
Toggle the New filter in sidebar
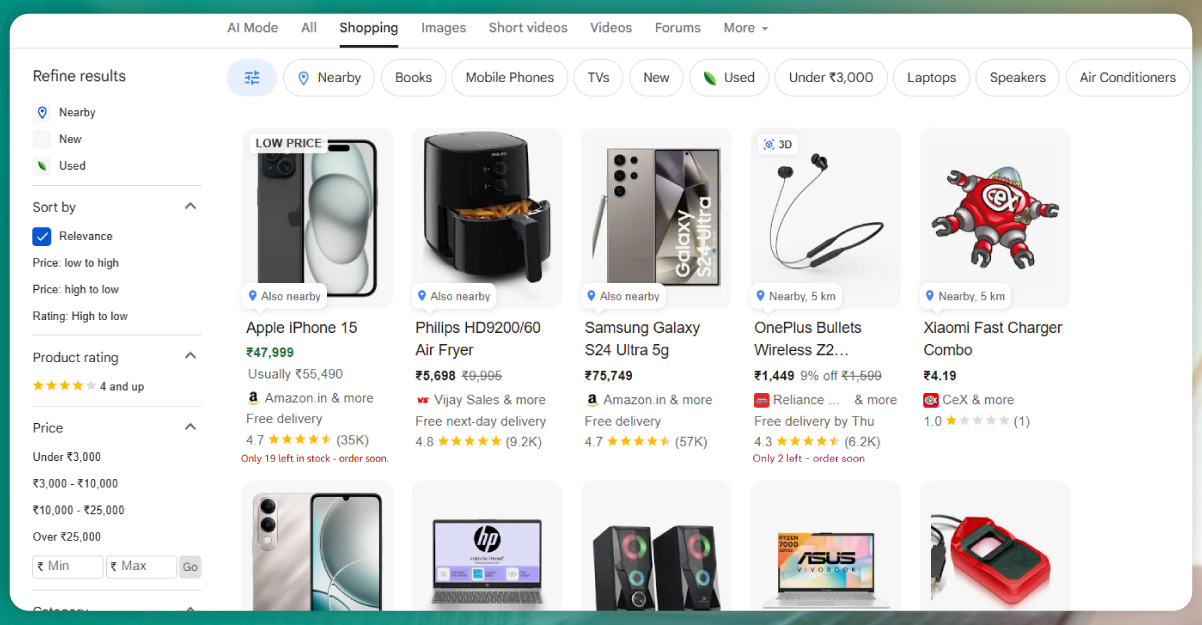click(42, 139)
